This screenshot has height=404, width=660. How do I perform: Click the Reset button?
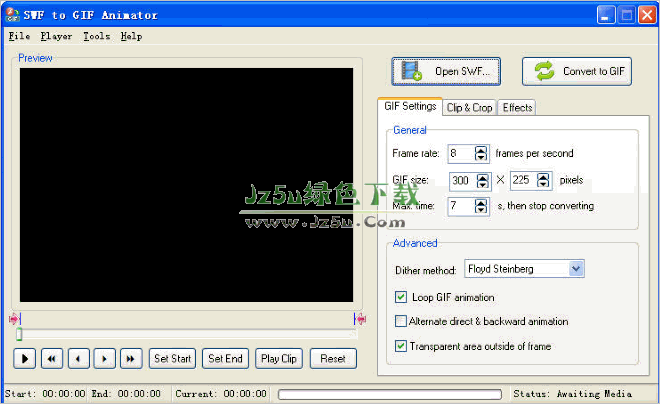333,359
